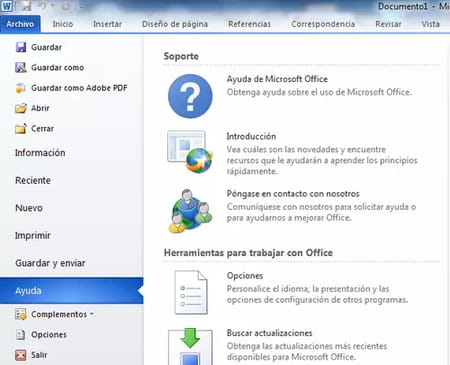Click the Documento1 window title

click(x=402, y=6)
